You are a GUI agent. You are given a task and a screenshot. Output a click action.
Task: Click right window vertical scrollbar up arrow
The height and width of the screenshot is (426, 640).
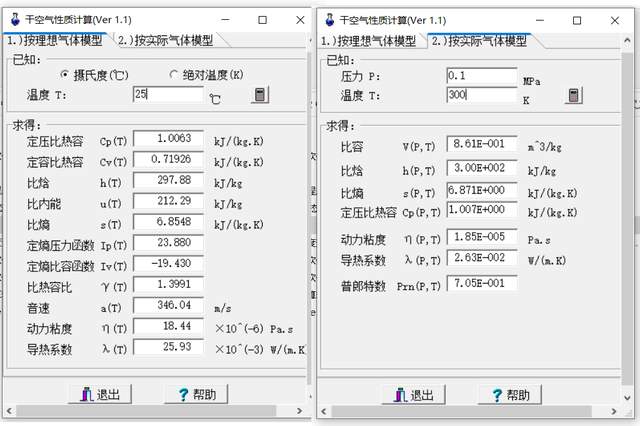click(627, 40)
